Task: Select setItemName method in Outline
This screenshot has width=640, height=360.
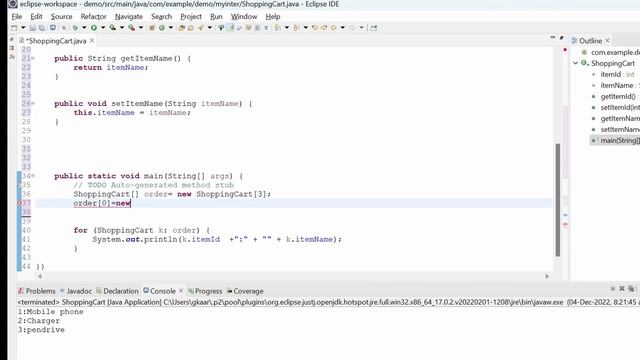Action: (616, 129)
